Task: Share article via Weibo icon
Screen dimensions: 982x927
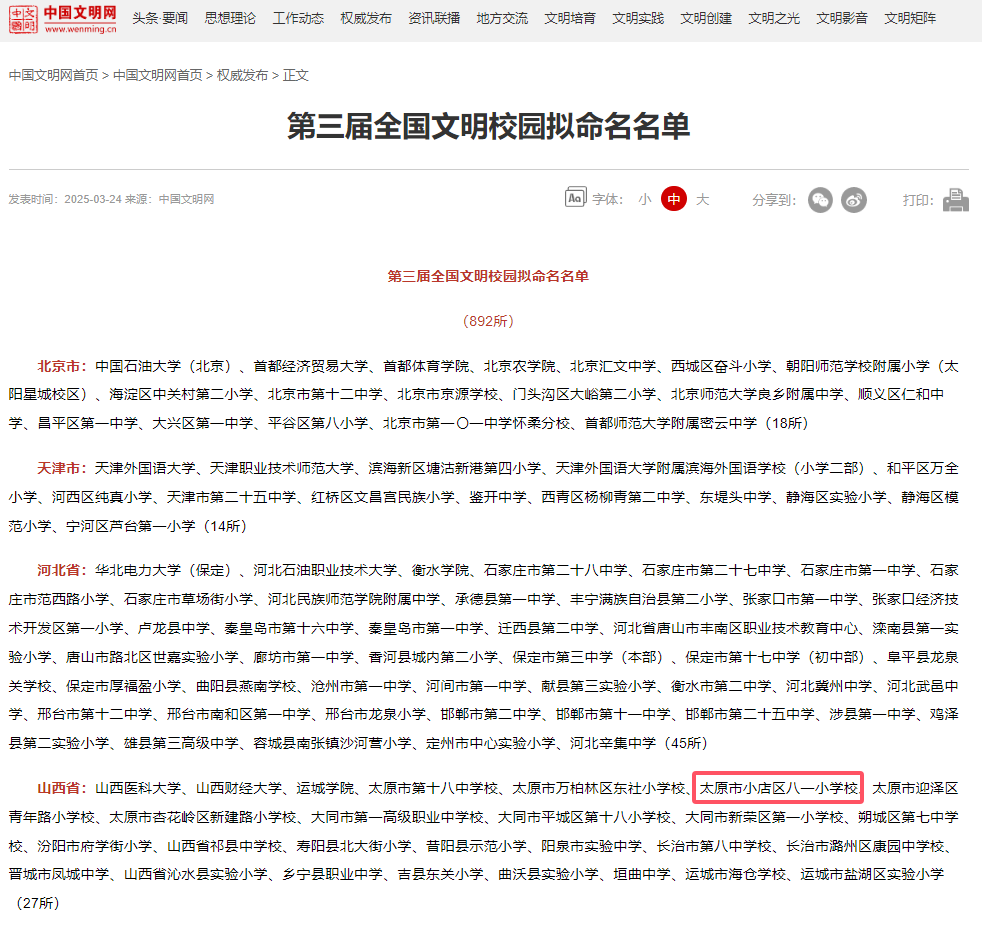Action: (854, 200)
